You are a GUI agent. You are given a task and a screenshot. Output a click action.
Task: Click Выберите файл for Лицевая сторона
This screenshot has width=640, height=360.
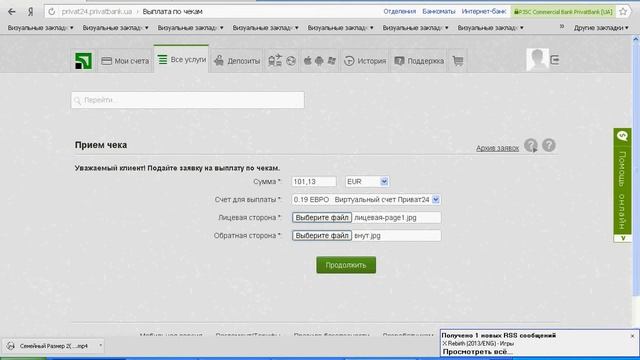pyautogui.click(x=322, y=218)
